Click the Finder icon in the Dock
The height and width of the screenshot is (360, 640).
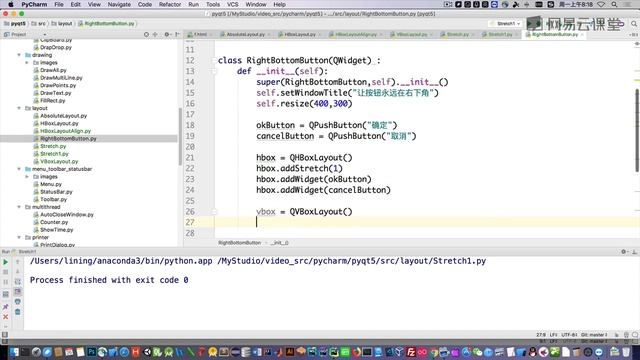[14, 352]
